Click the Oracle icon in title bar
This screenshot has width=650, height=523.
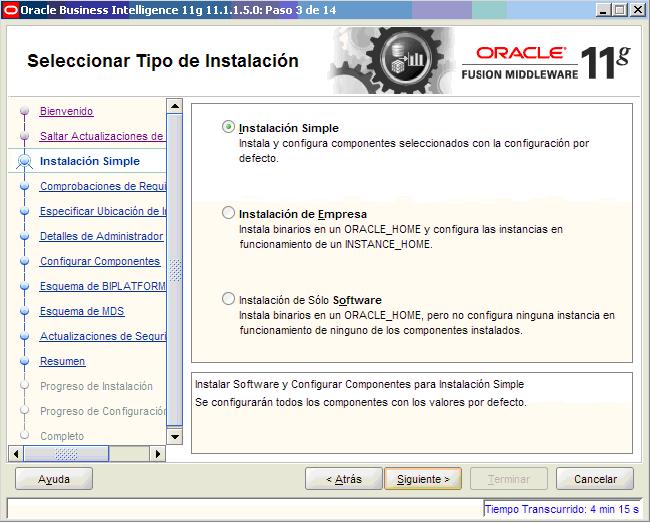(x=10, y=10)
